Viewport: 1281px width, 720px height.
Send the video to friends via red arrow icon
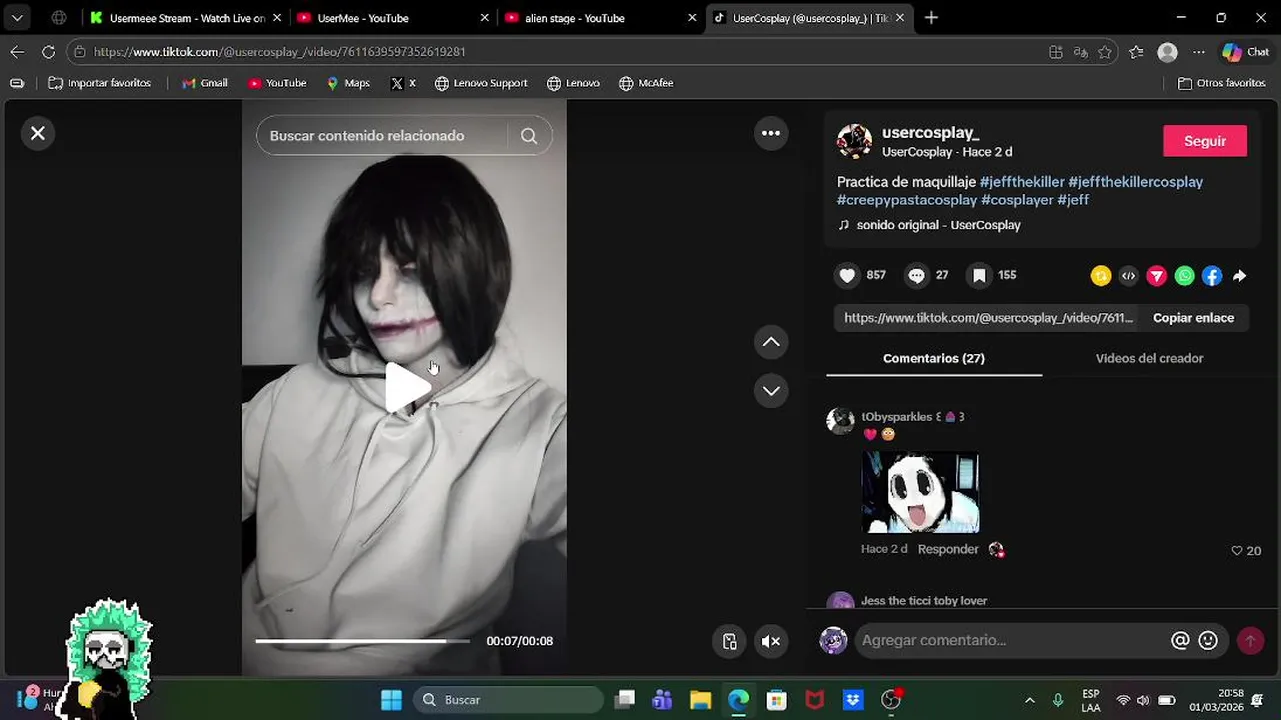coord(1157,276)
